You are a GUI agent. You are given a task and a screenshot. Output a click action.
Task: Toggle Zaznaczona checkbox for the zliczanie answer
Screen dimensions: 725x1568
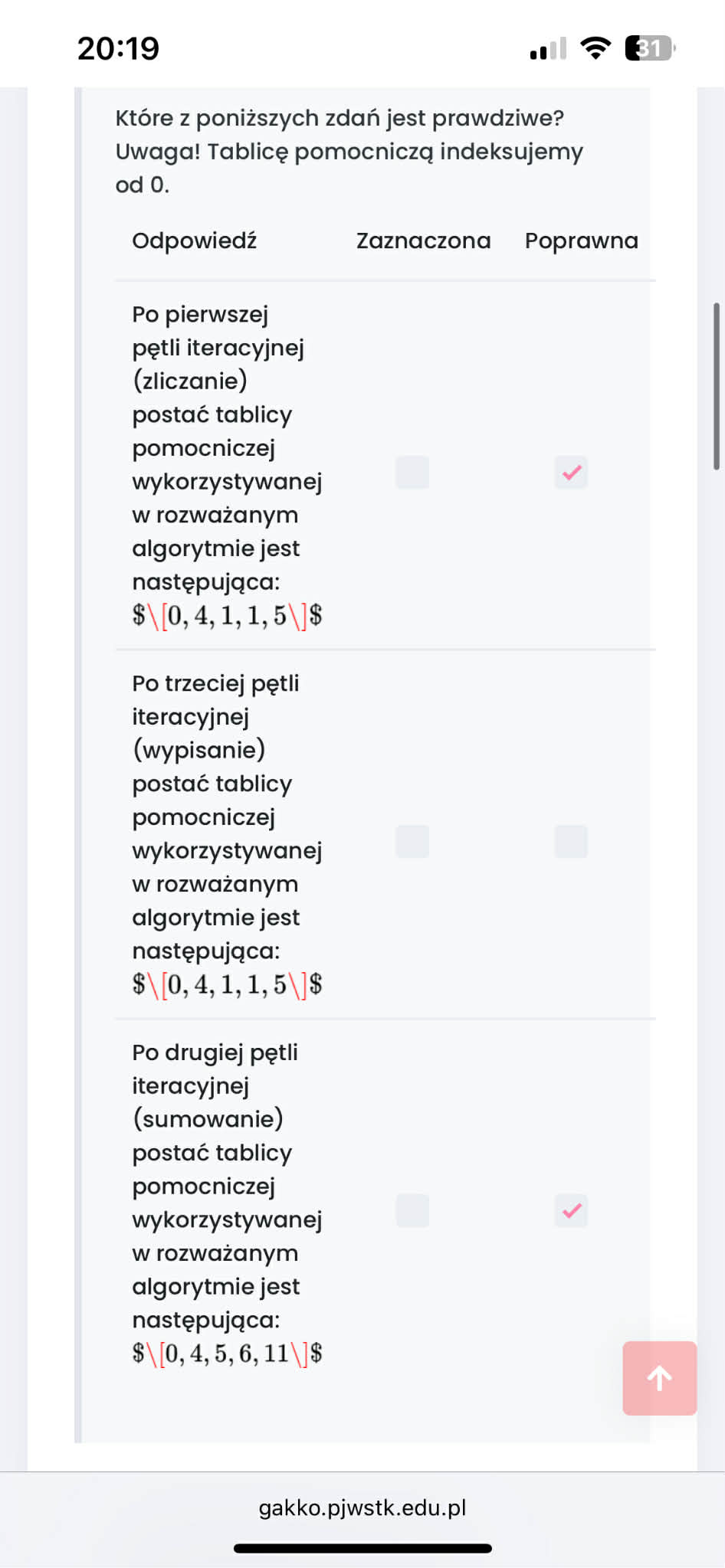(x=412, y=473)
